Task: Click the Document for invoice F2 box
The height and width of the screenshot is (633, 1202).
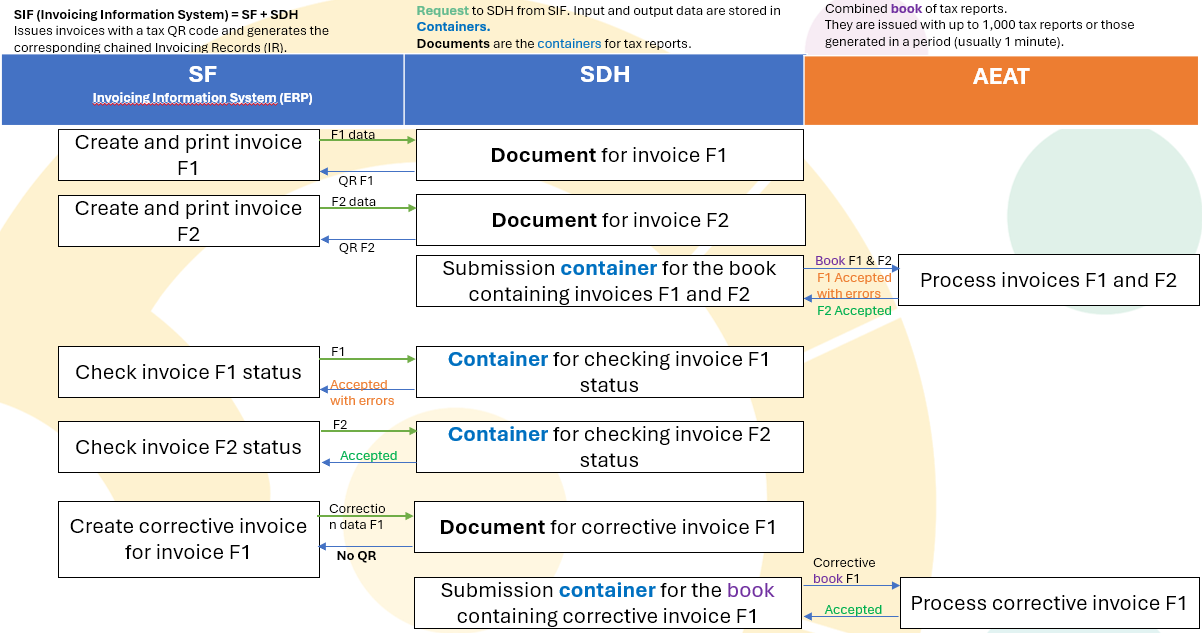Action: point(610,220)
